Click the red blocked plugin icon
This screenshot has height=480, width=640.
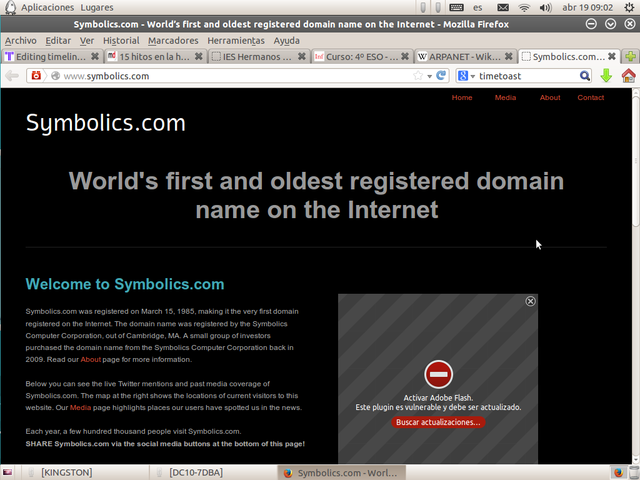438,374
